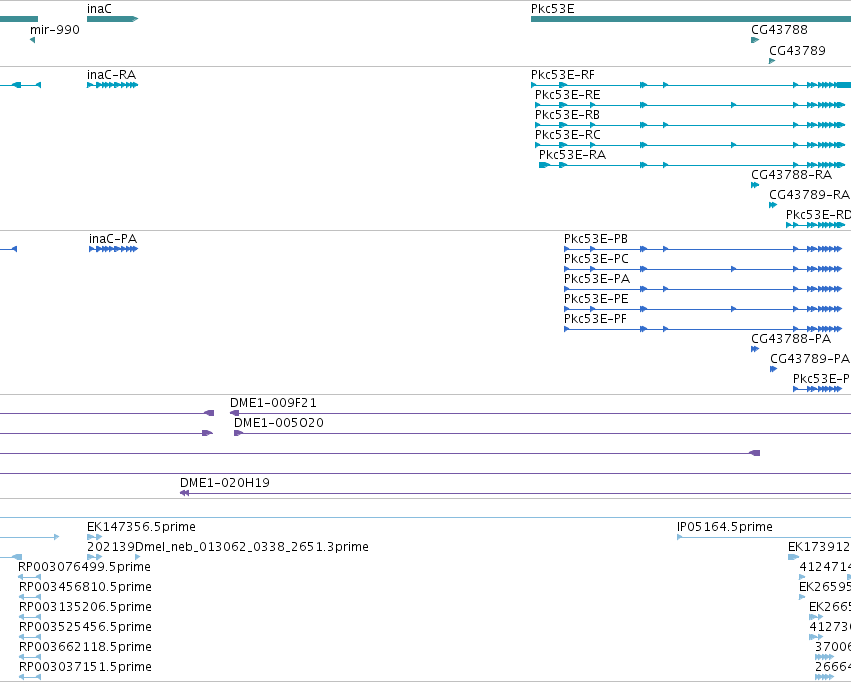This screenshot has height=682, width=851.
Task: Click the CG43789-PA protein glyph
Action: (773, 369)
